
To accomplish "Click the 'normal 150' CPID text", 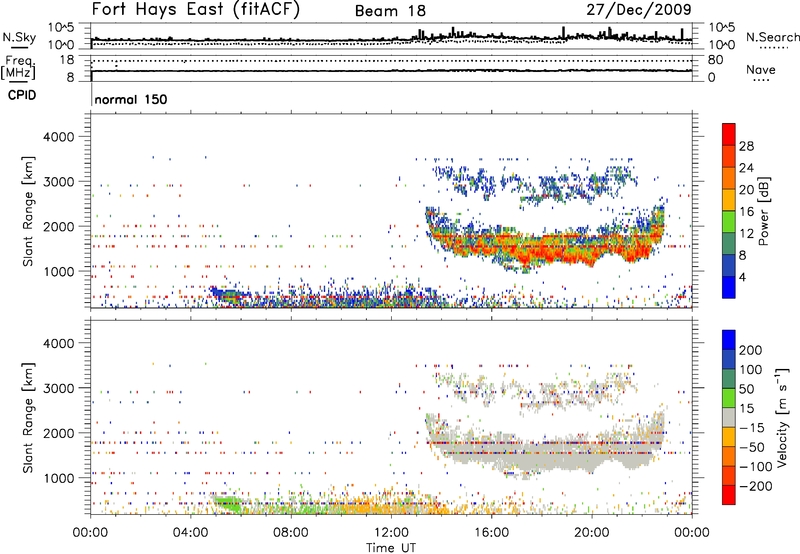I will point(131,99).
